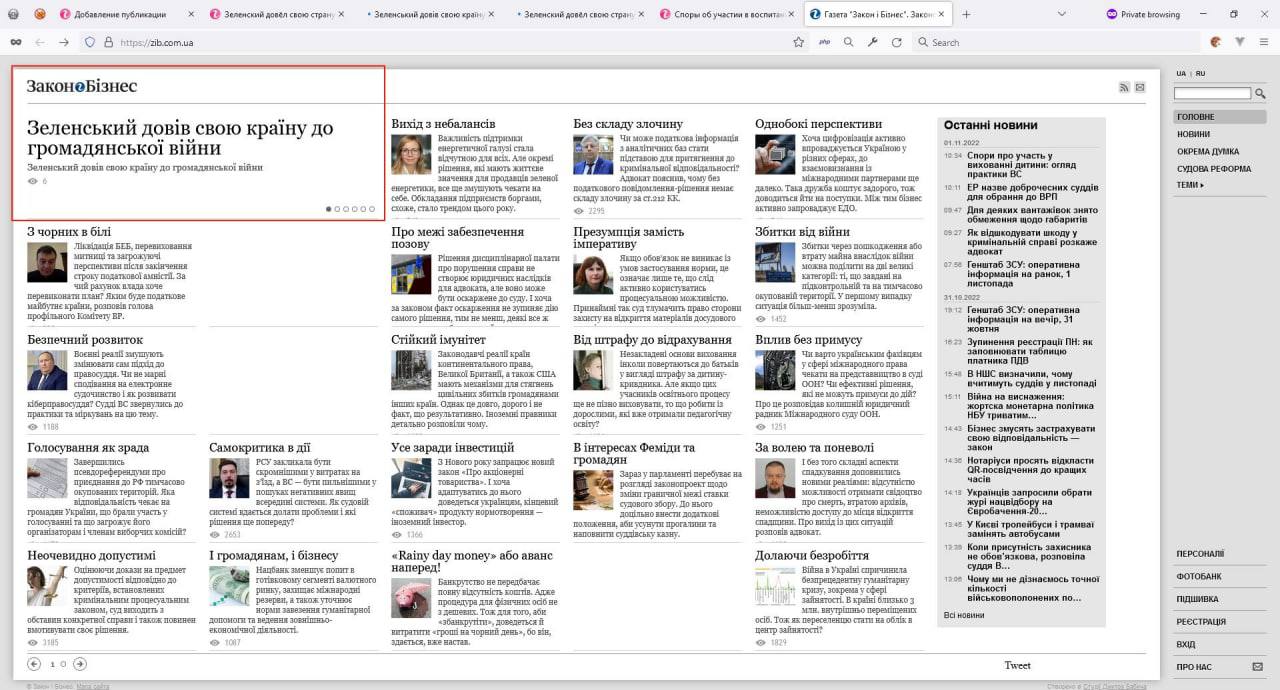The image size is (1280, 690).
Task: Click the envelope mail icon near RSS
Action: point(1140,88)
